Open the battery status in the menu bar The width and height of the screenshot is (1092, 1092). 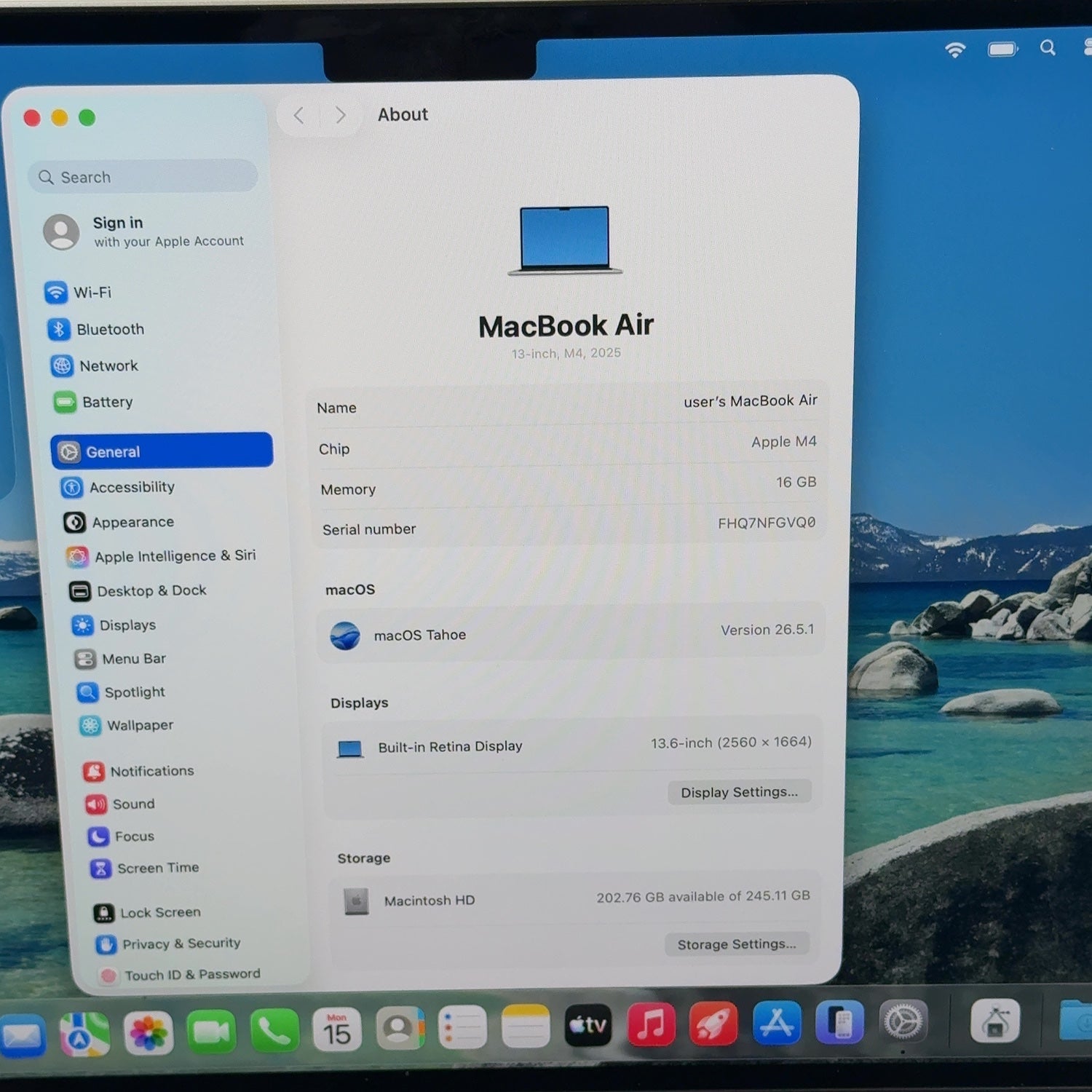1002,49
